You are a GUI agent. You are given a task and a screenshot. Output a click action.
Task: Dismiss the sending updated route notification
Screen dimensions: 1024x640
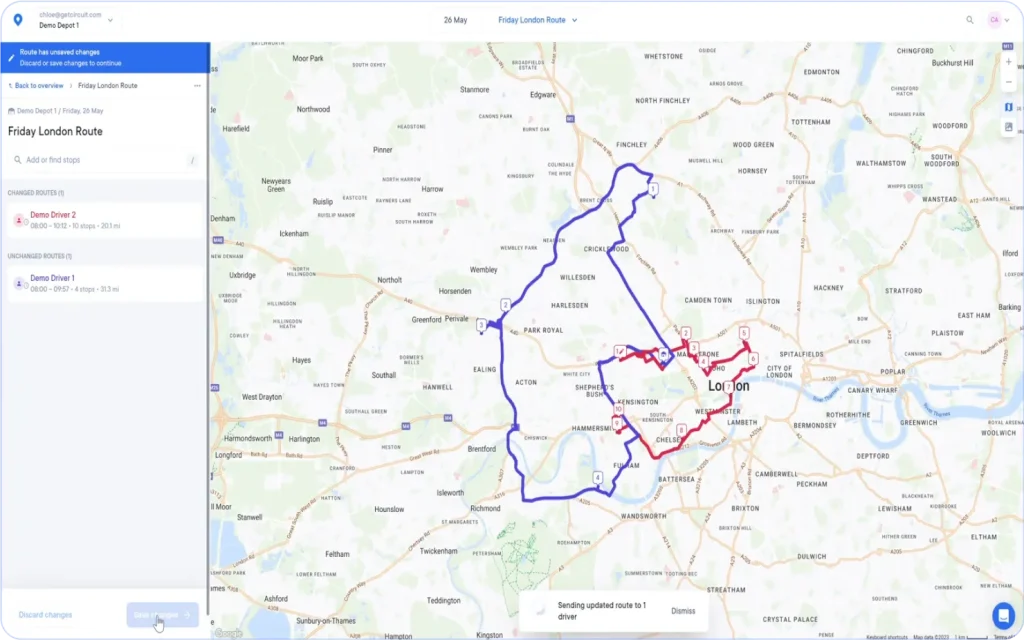(683, 611)
